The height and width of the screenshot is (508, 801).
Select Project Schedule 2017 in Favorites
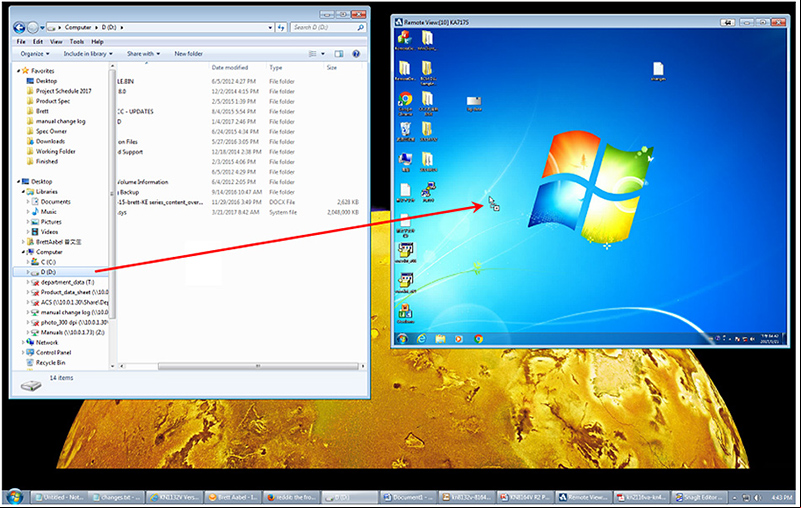pos(63,91)
